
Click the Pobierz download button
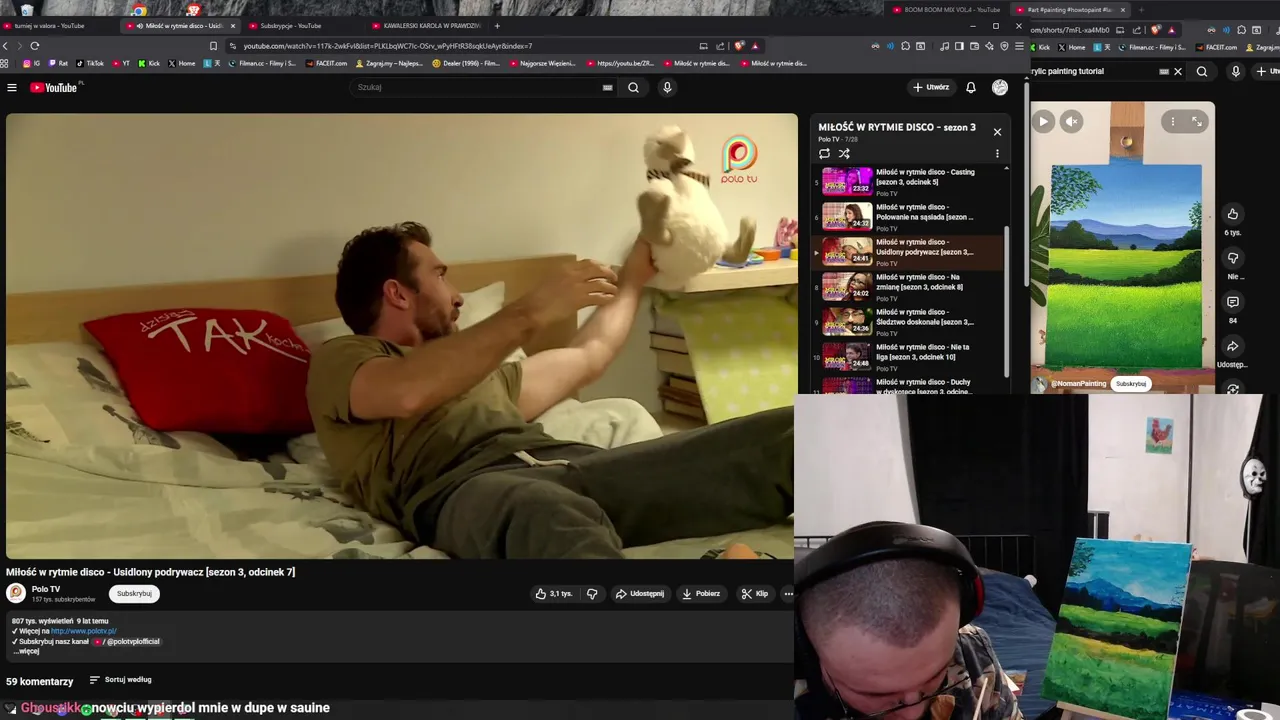(x=701, y=594)
